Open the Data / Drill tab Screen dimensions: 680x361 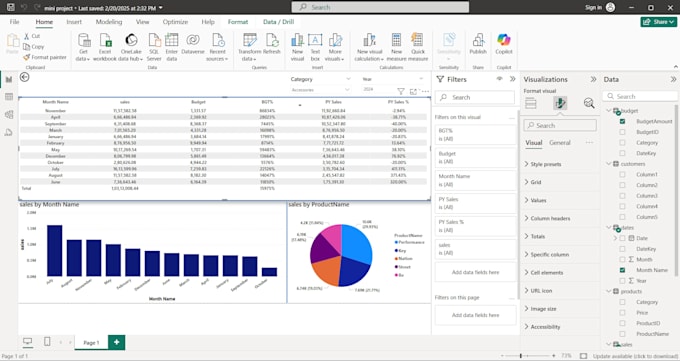tap(278, 22)
